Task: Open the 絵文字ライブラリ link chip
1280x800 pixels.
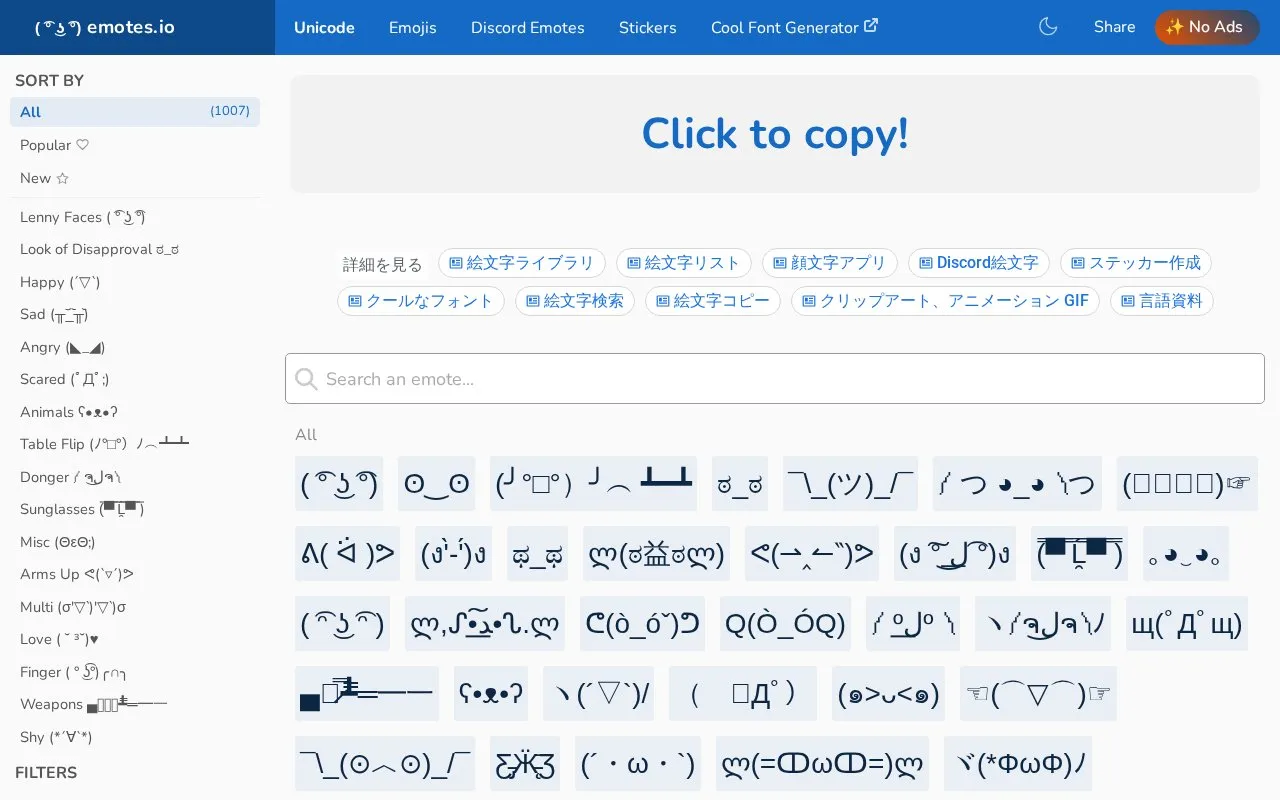Action: click(x=522, y=263)
